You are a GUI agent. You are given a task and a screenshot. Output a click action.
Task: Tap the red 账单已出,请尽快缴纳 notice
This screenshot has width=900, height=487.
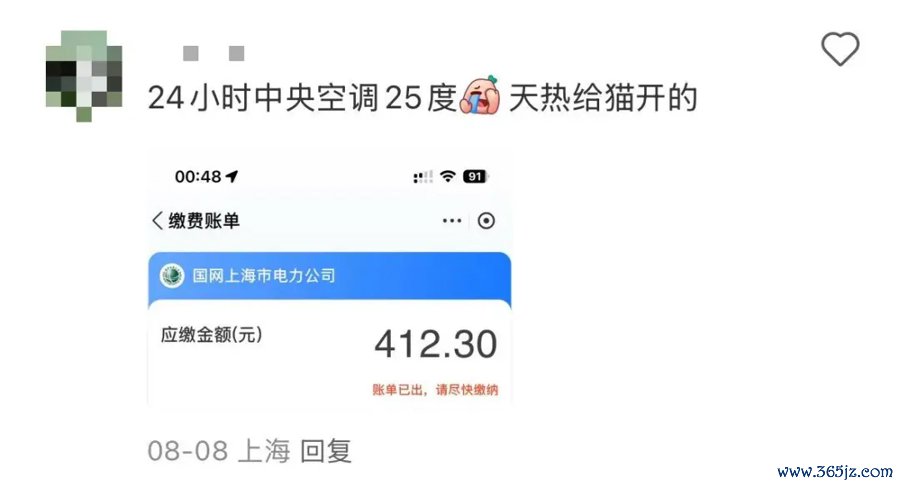[x=435, y=390]
